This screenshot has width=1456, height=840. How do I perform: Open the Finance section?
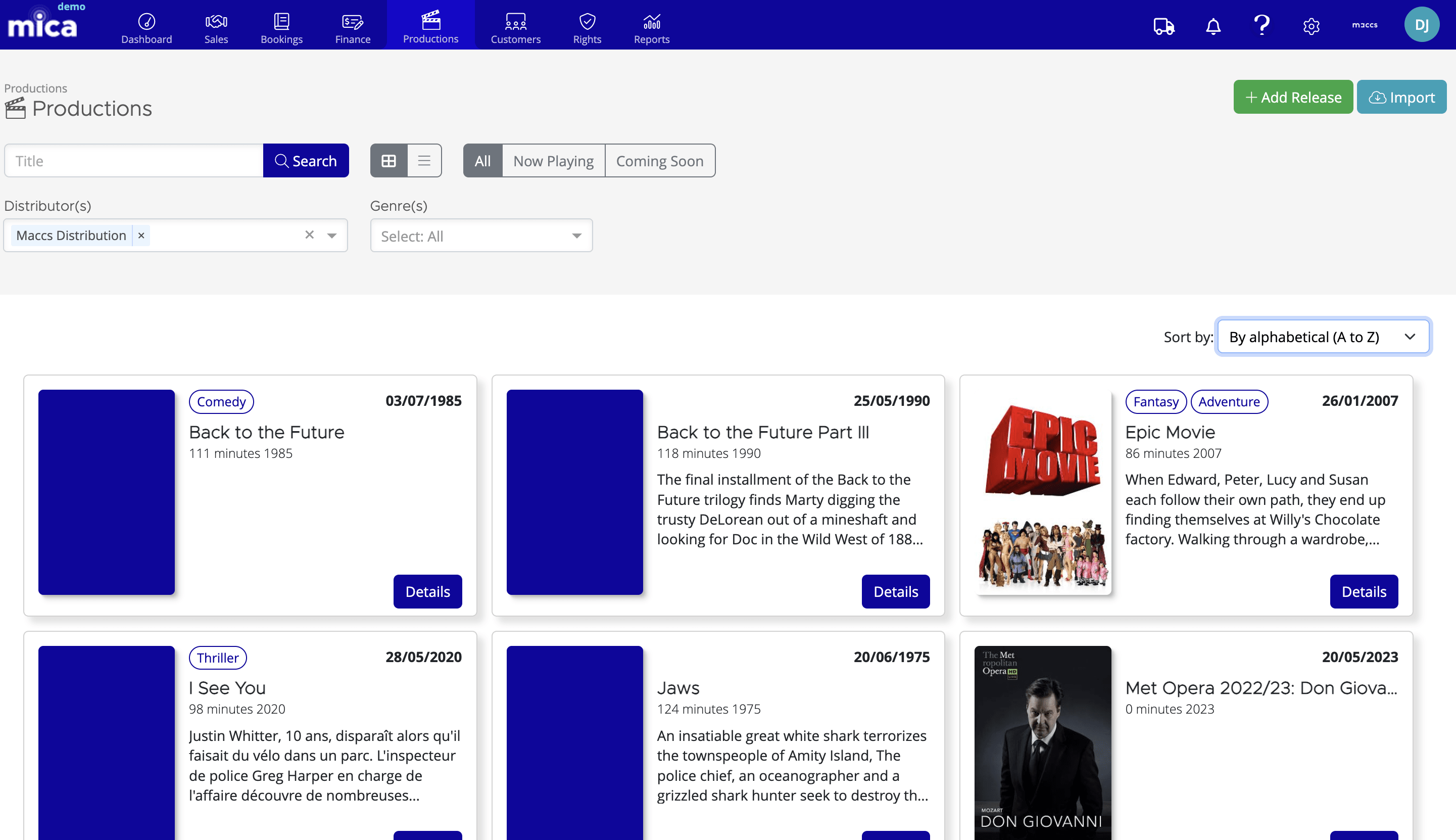click(352, 26)
